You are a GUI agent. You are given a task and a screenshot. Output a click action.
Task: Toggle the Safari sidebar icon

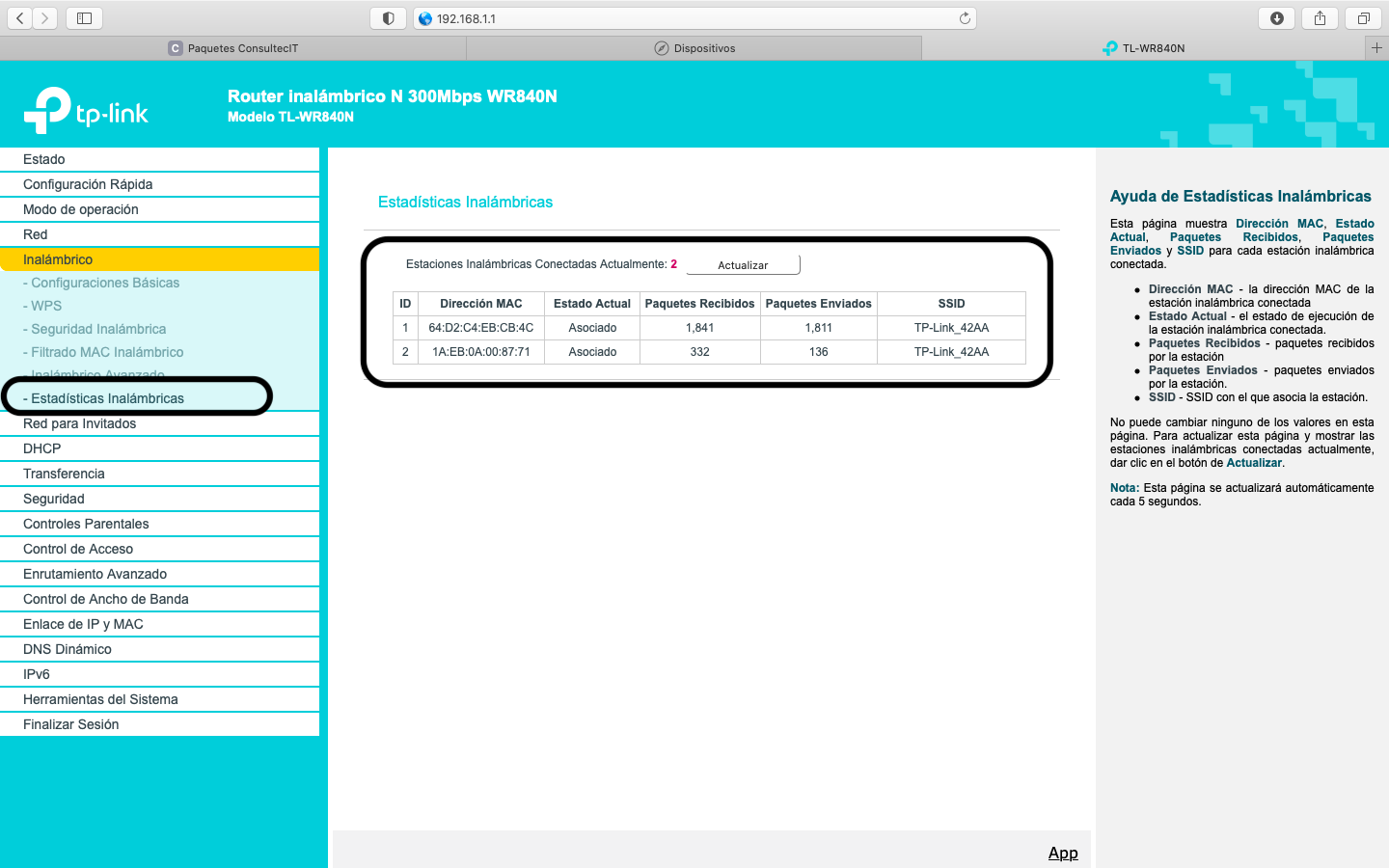(85, 18)
